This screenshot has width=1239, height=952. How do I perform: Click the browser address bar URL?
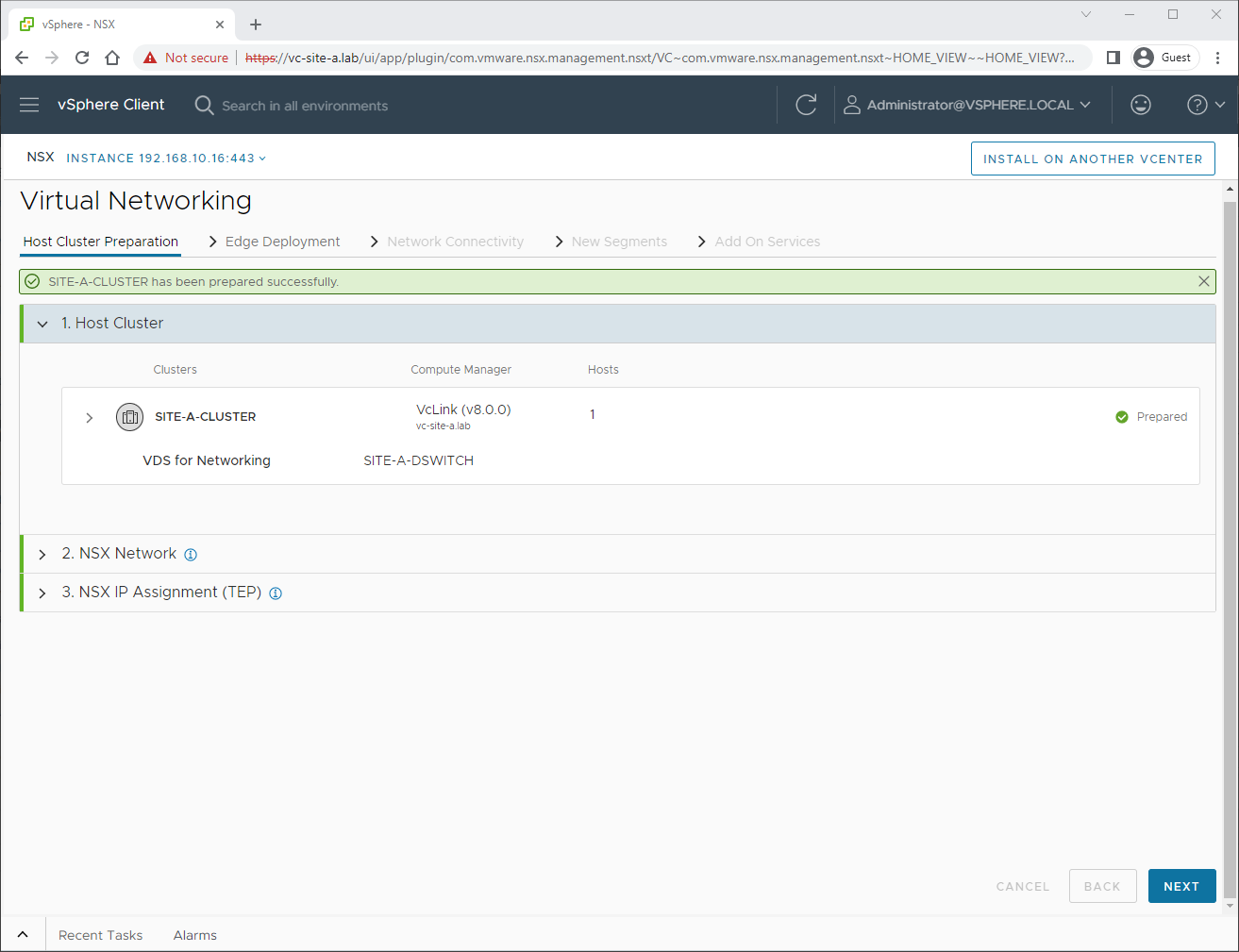click(x=660, y=58)
